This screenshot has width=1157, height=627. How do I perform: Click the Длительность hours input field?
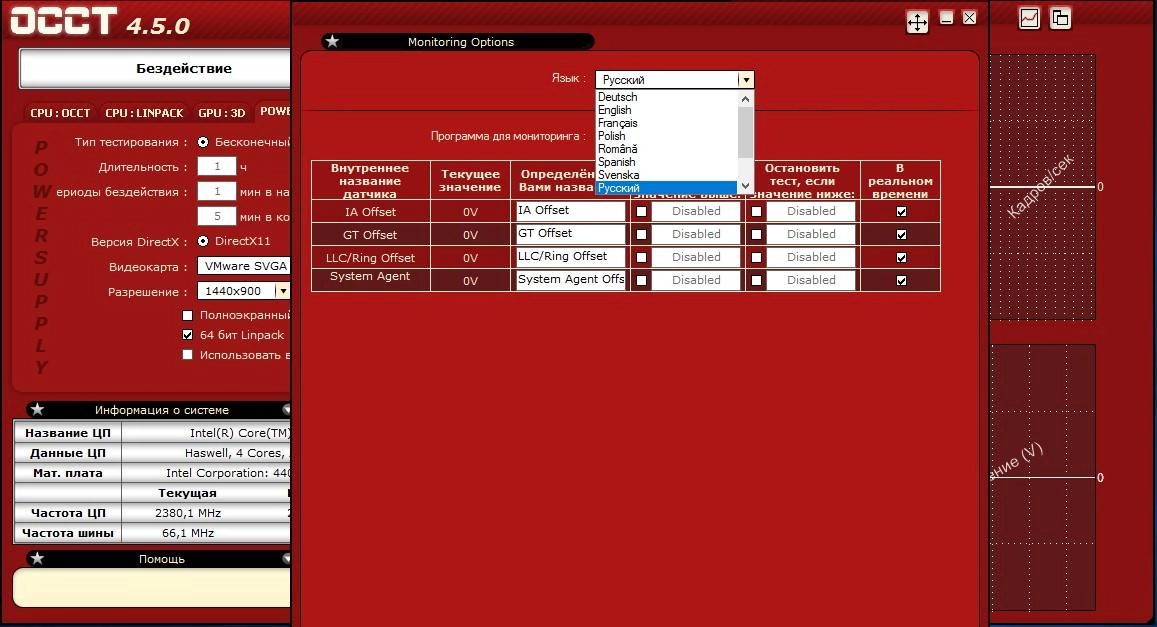pos(217,167)
